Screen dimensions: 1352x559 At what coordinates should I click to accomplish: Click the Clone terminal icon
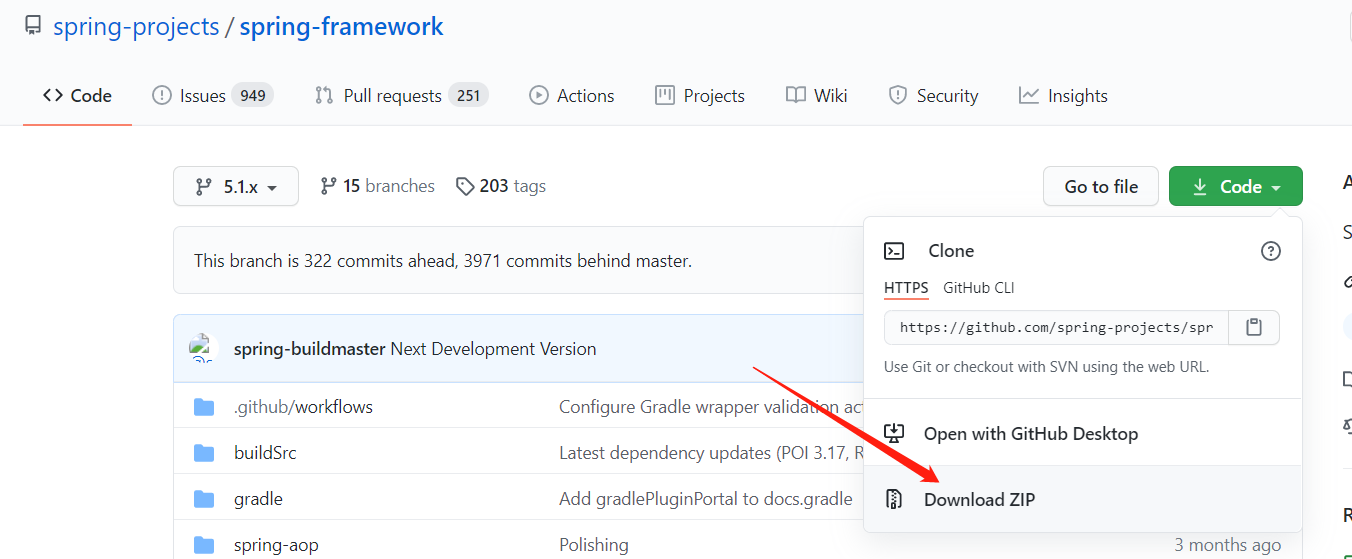pyautogui.click(x=895, y=251)
